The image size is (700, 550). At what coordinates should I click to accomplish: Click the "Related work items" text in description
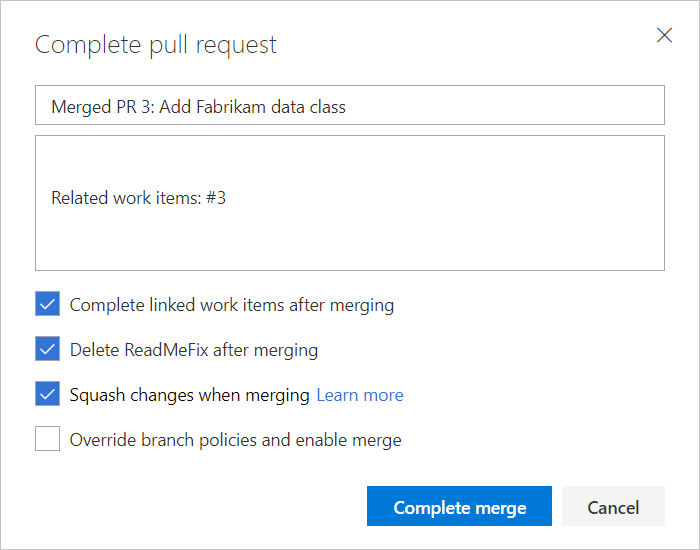click(x=126, y=198)
